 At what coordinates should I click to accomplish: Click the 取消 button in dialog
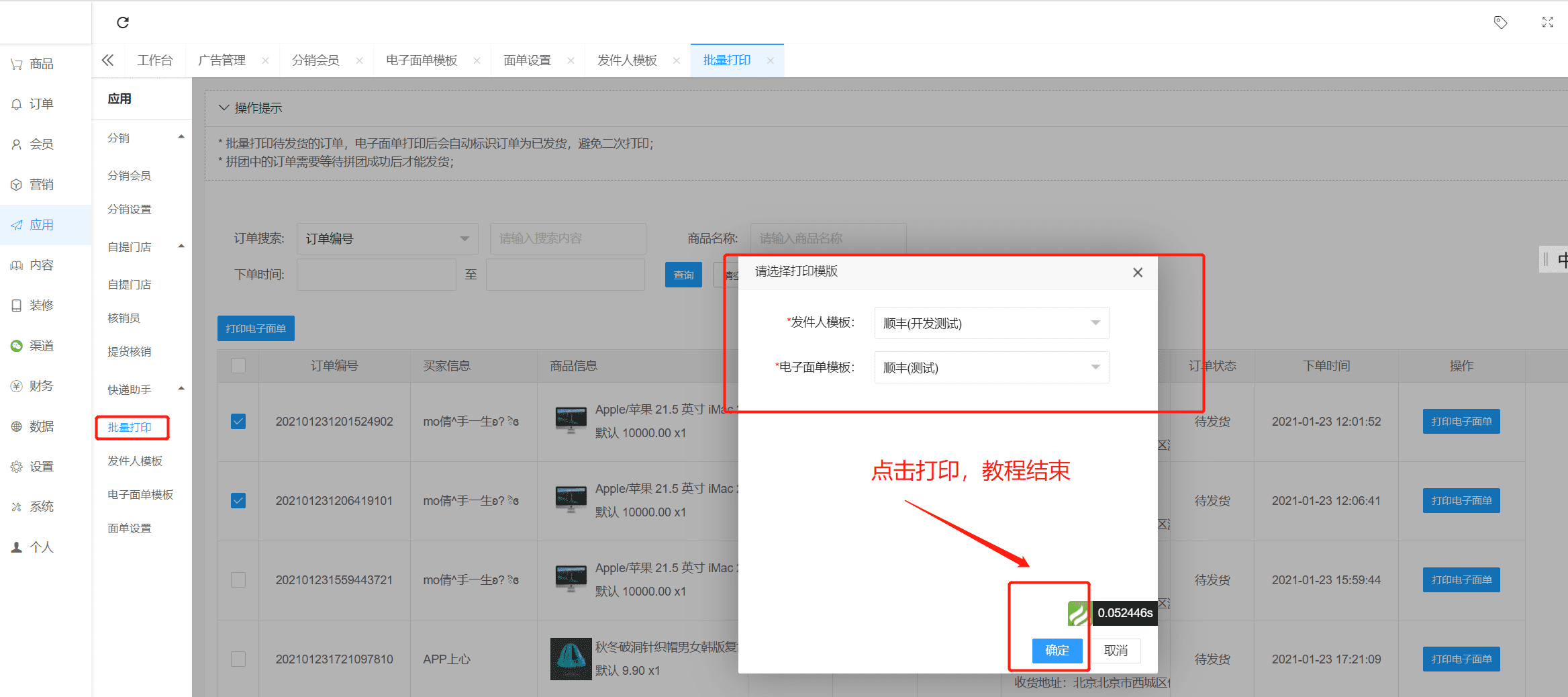1116,650
